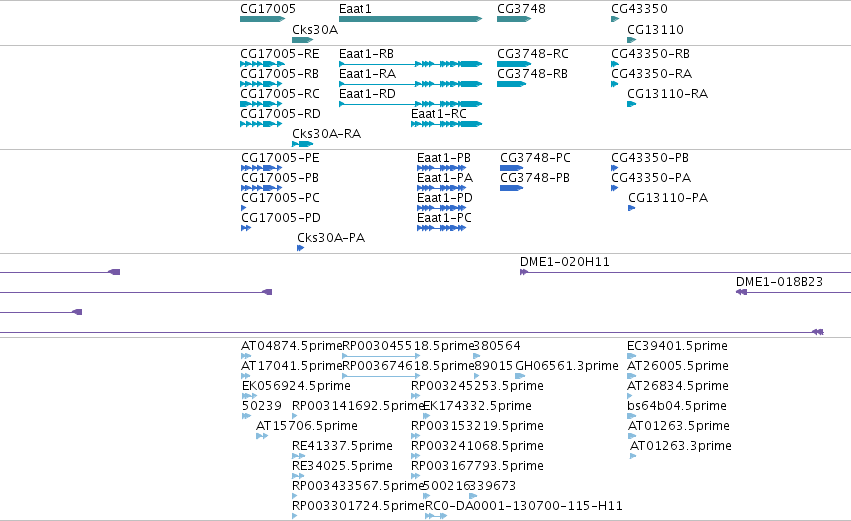The width and height of the screenshot is (851, 521).
Task: Open EST EK056924.5prime
Action: click(296, 386)
